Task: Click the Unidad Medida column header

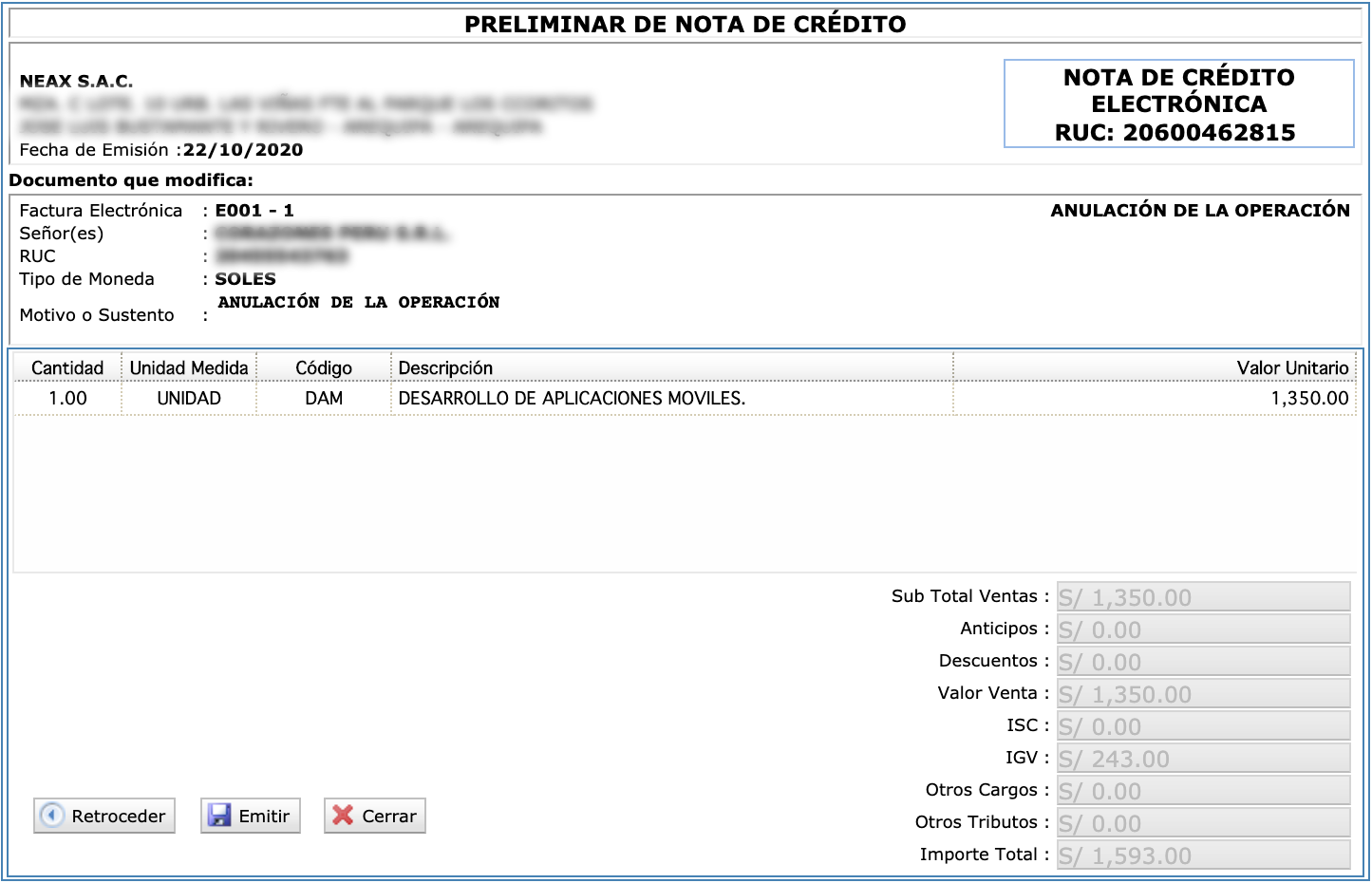Action: click(x=189, y=367)
